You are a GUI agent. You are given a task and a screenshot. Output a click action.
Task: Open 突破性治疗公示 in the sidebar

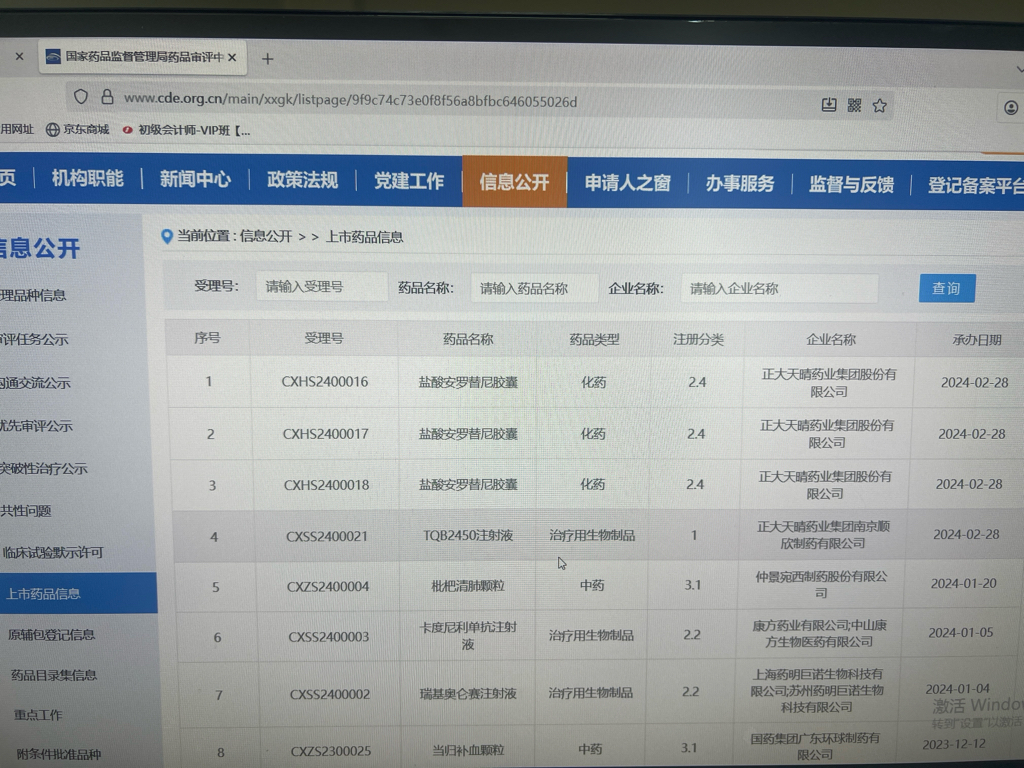click(44, 468)
